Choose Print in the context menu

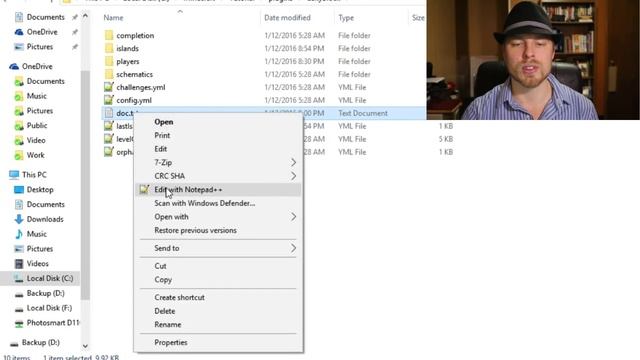(x=162, y=135)
